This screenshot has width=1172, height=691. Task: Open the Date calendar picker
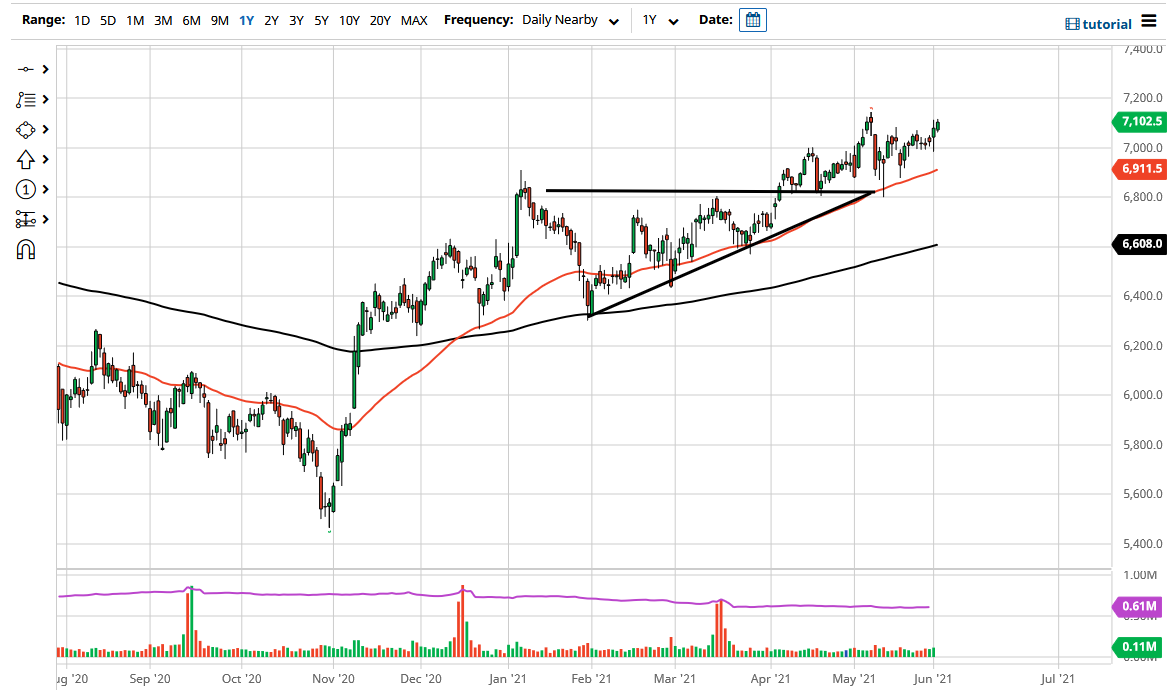tap(752, 19)
